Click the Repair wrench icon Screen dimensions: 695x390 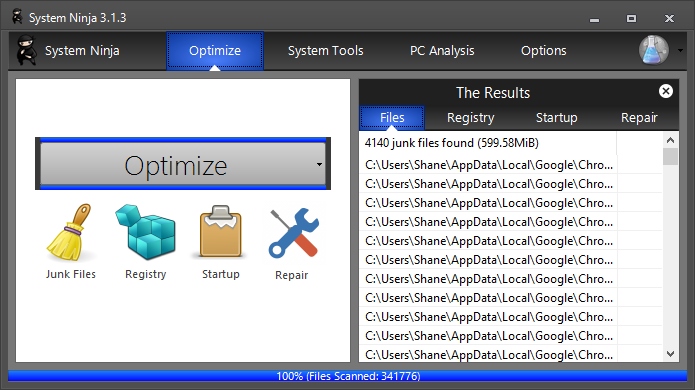[x=293, y=233]
